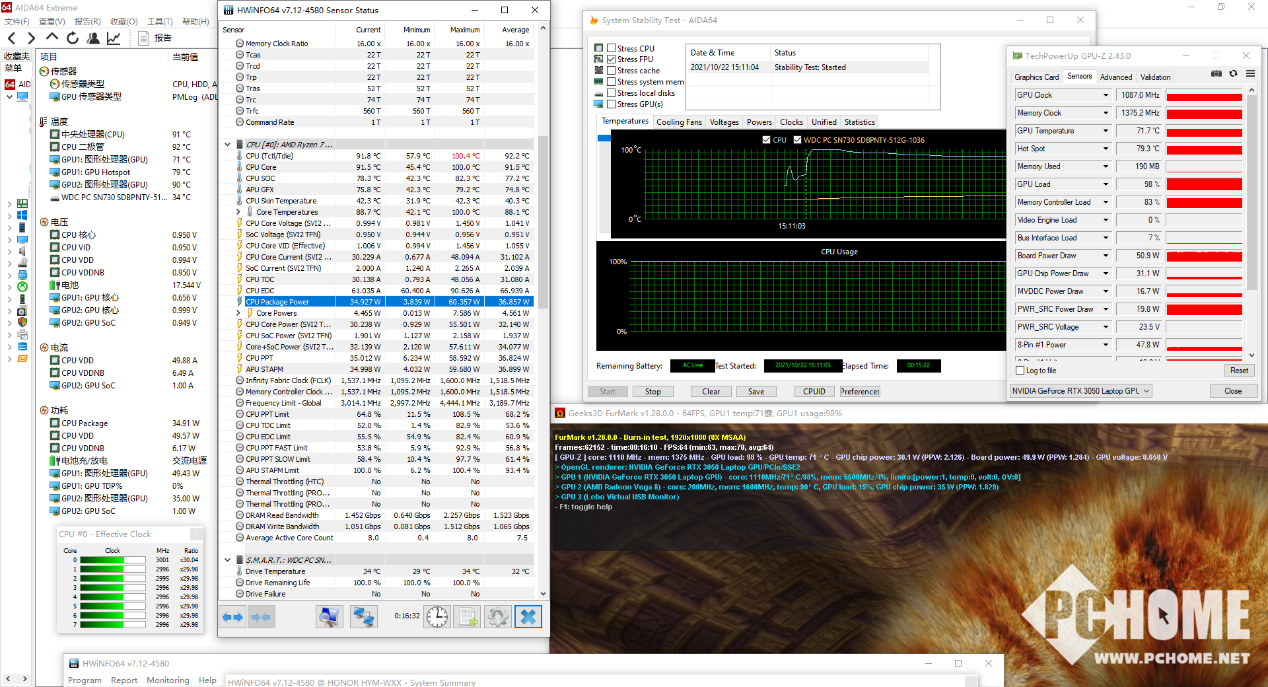Image resolution: width=1268 pixels, height=687 pixels.
Task: Open the Board Power Draw dropdown
Action: click(x=1106, y=256)
